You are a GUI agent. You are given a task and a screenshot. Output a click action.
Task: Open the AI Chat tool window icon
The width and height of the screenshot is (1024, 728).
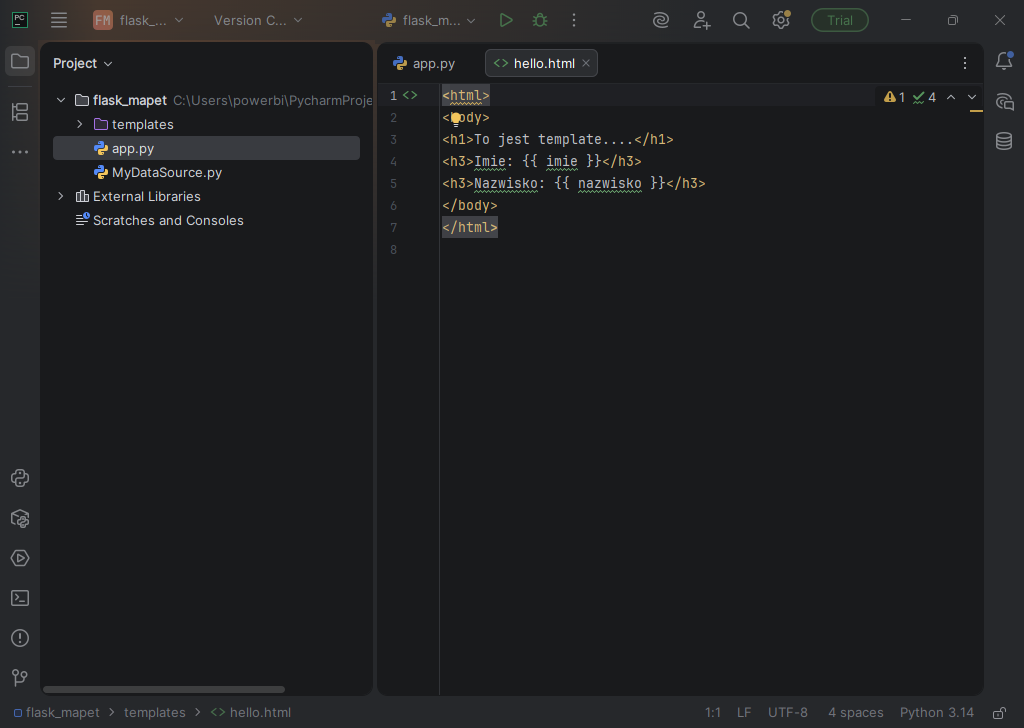pyautogui.click(x=1004, y=101)
